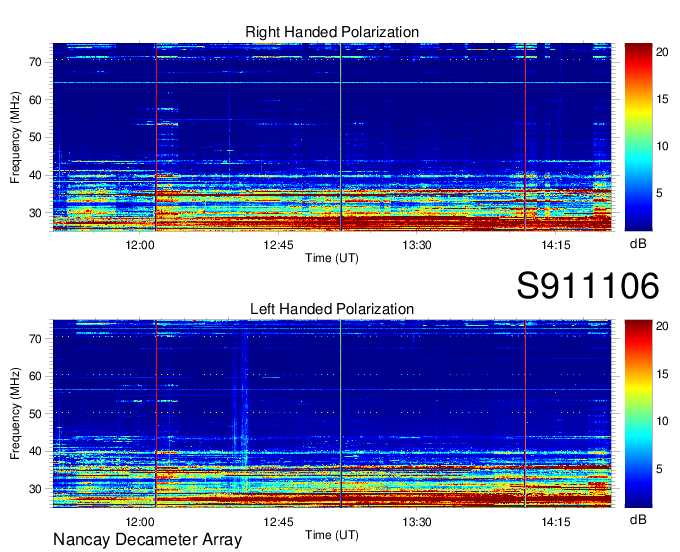The width and height of the screenshot is (680, 552).
Task: Click the last red vertical marker in the lower plot
Action: point(525,414)
